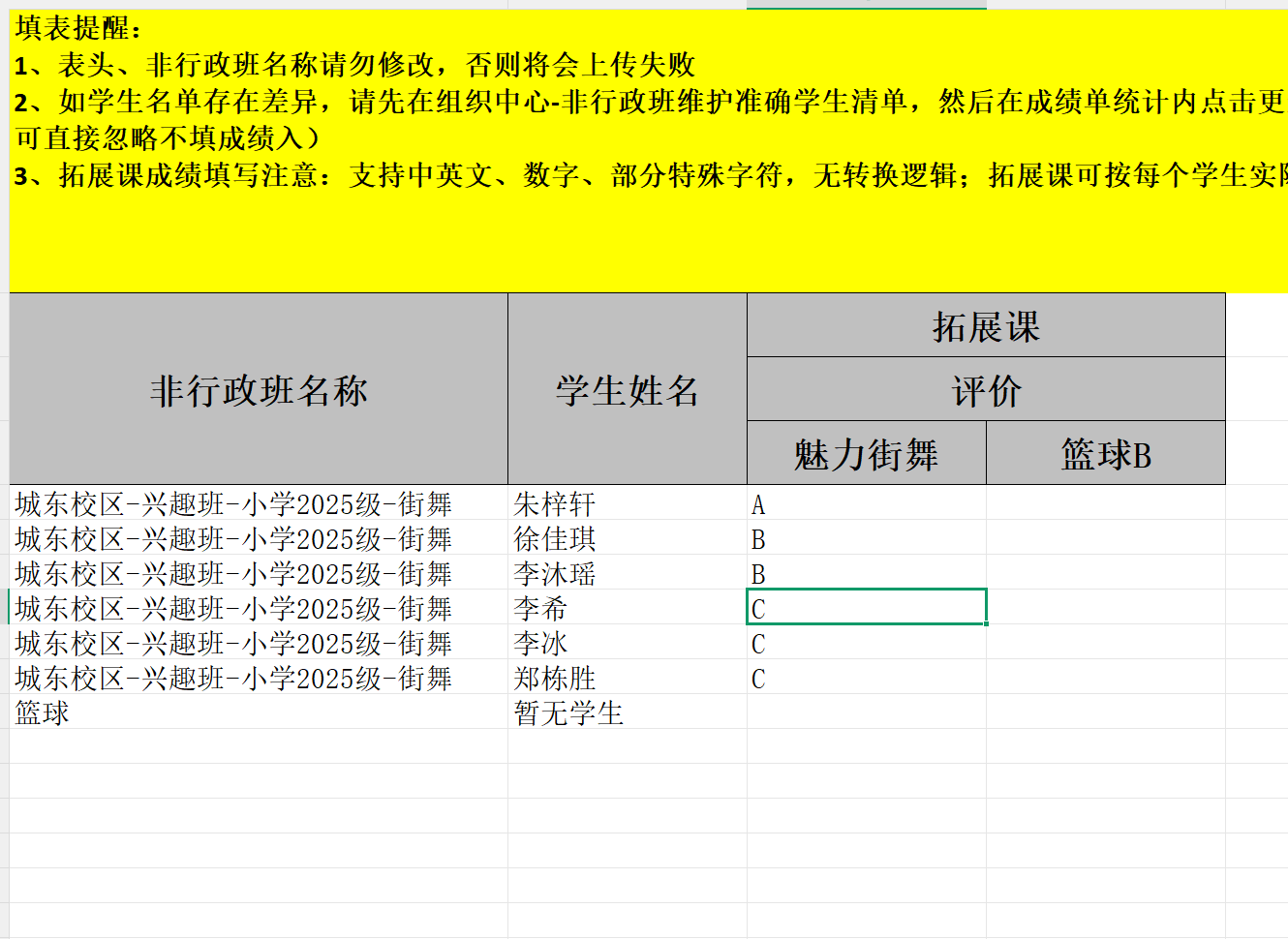Click the 拓展课 merged header cell
Screen dimensions: 1288x939
[986, 325]
